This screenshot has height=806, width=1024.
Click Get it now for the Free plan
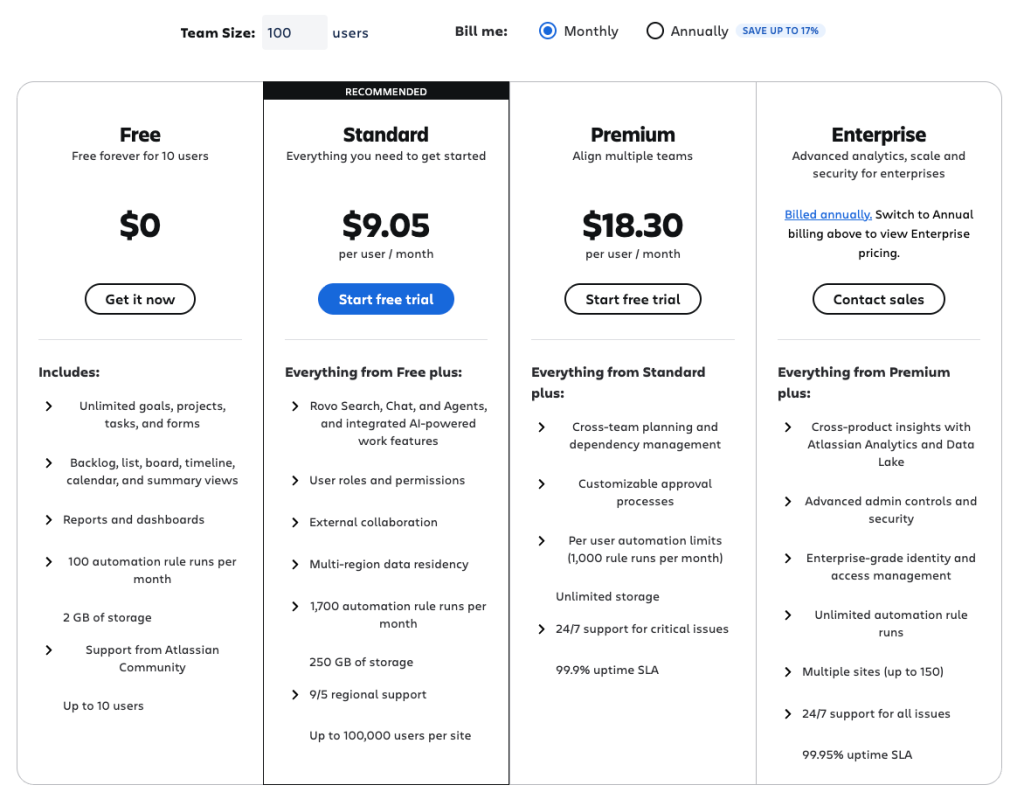140,299
